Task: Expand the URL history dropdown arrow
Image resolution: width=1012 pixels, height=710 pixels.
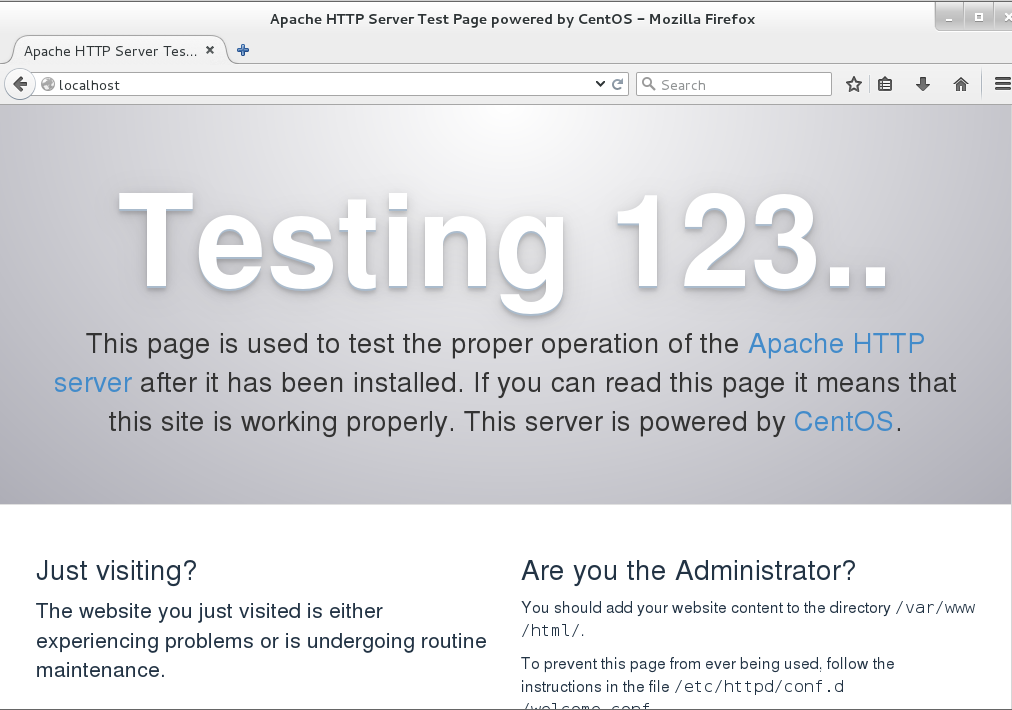Action: 600,84
